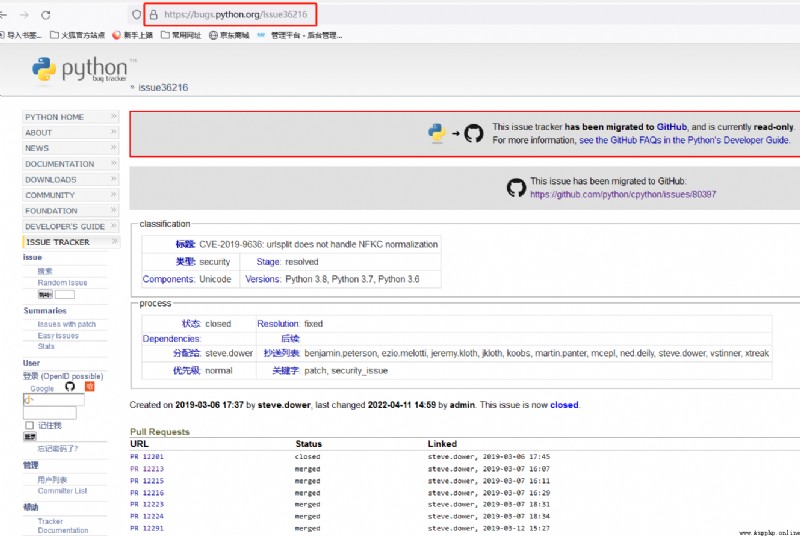Expand the ABOUT menu chevron

pyautogui.click(x=114, y=132)
